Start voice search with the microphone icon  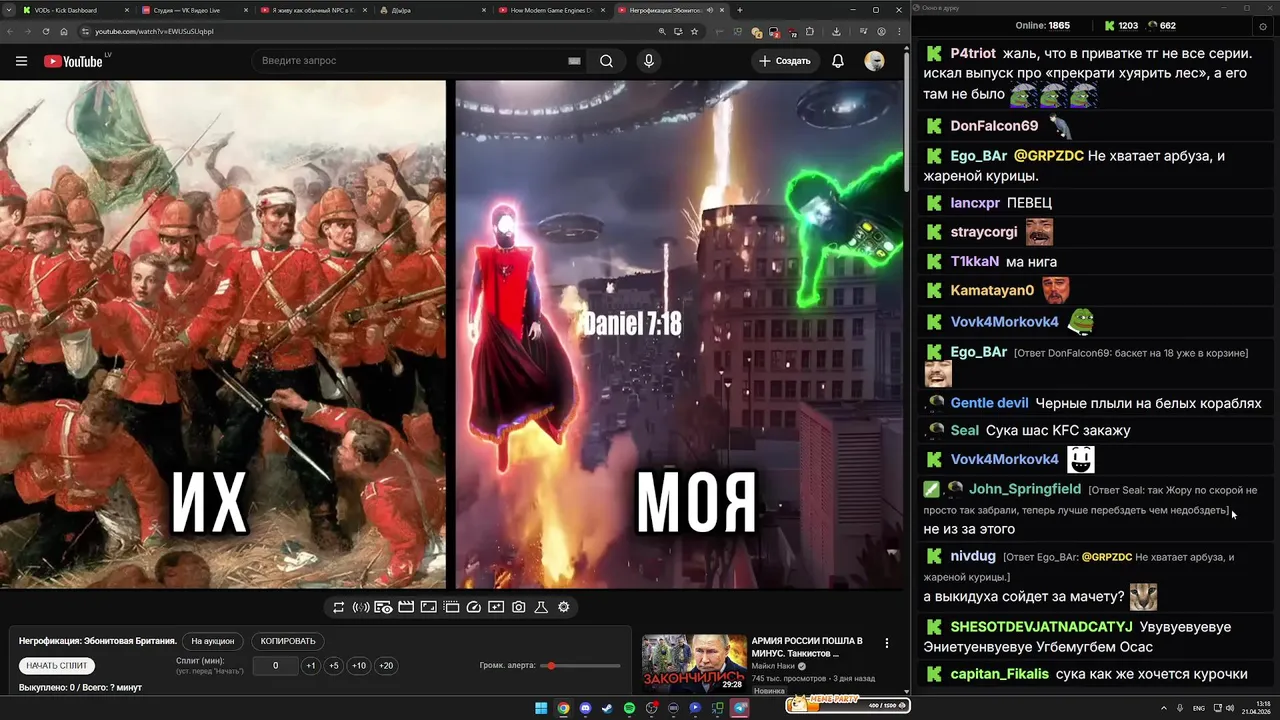click(x=649, y=61)
